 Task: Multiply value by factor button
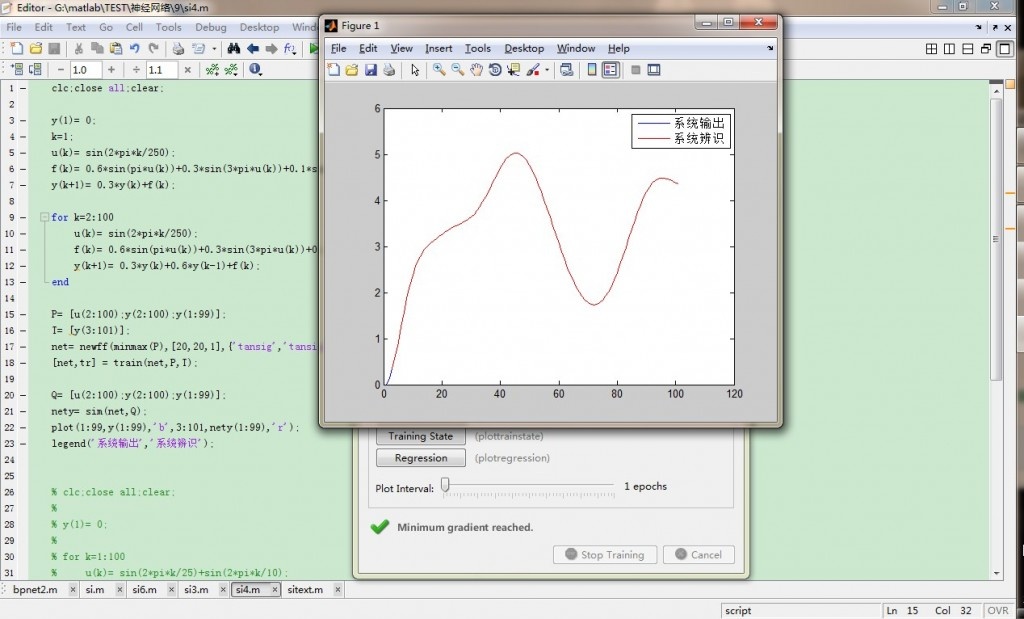(x=187, y=69)
